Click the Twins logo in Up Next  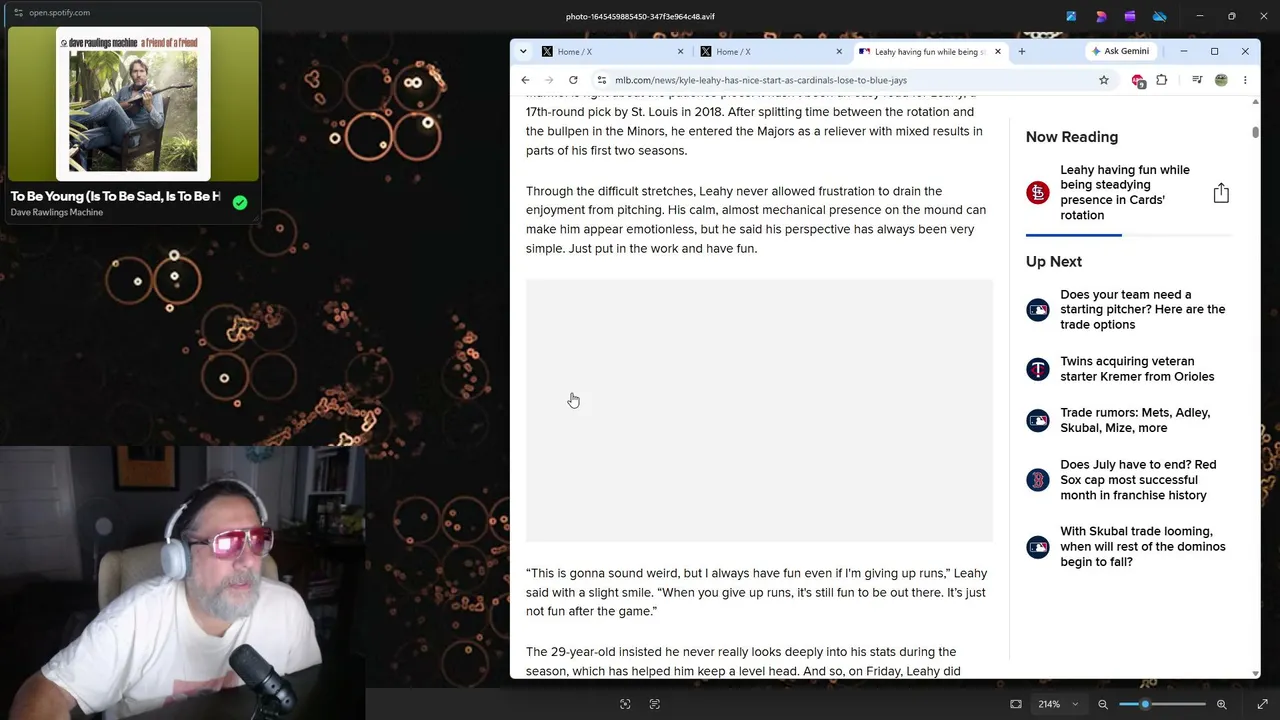(x=1038, y=369)
